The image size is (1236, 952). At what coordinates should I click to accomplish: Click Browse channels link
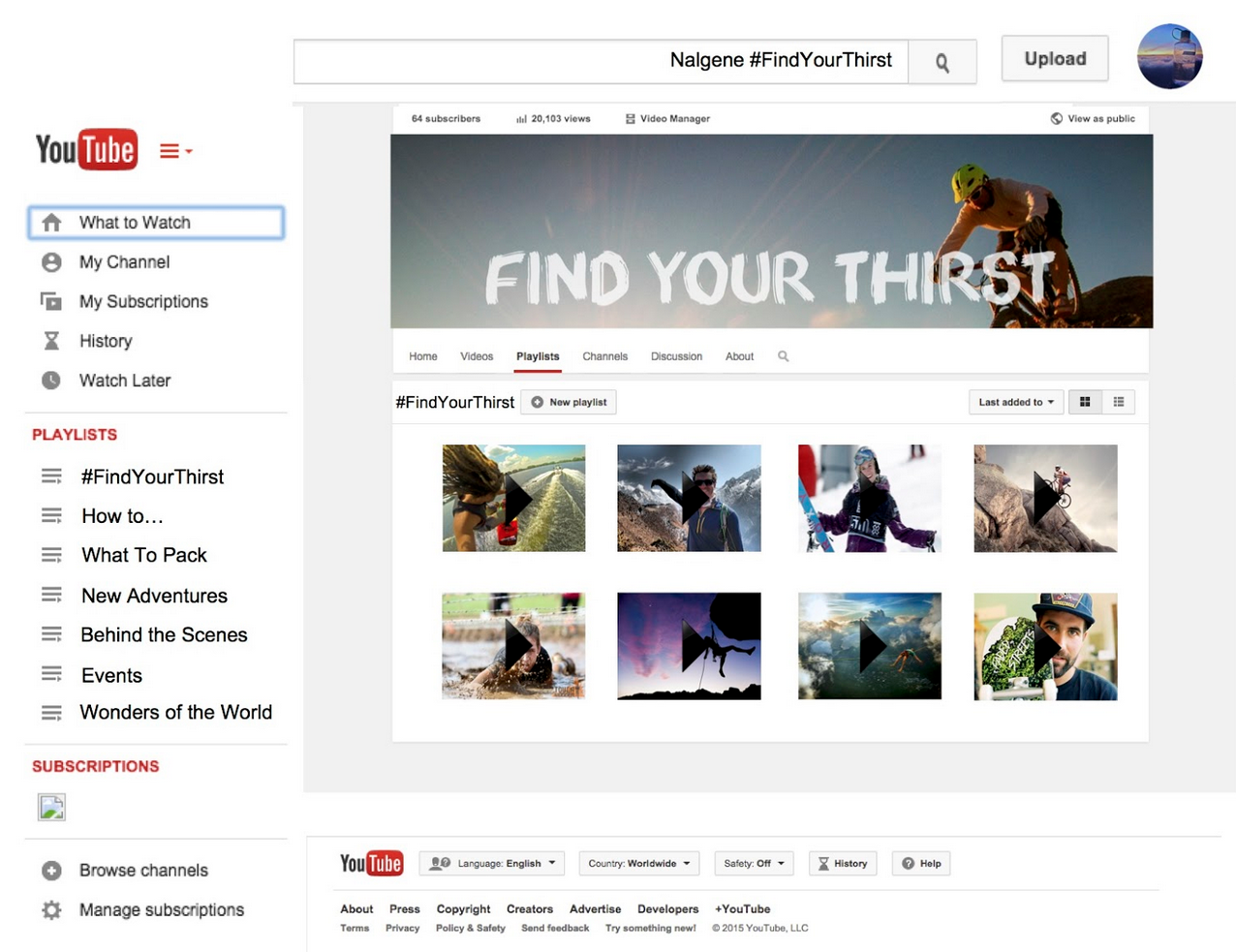pos(143,871)
